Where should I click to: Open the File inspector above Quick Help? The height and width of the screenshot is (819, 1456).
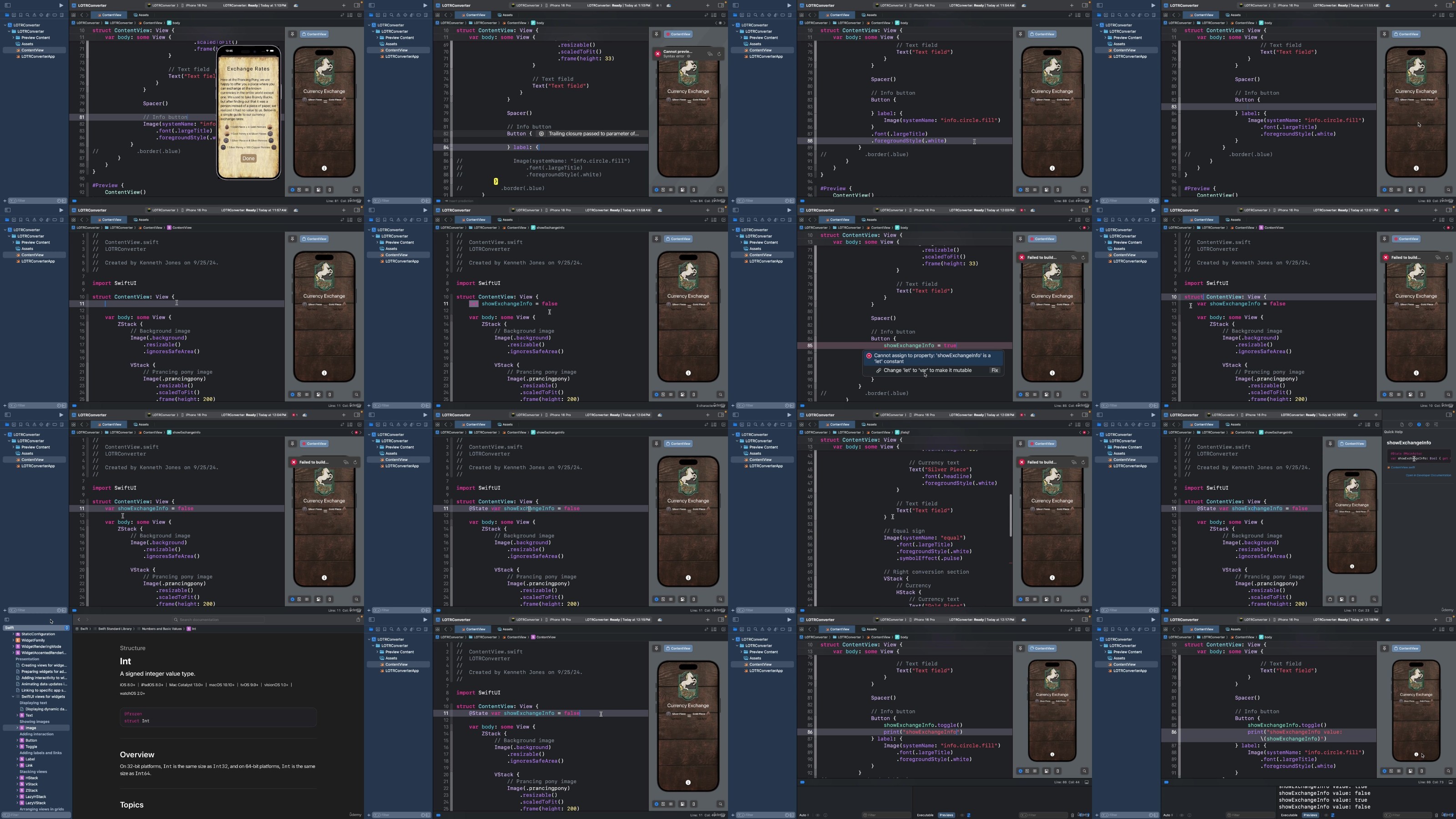pyautogui.click(x=1402, y=425)
